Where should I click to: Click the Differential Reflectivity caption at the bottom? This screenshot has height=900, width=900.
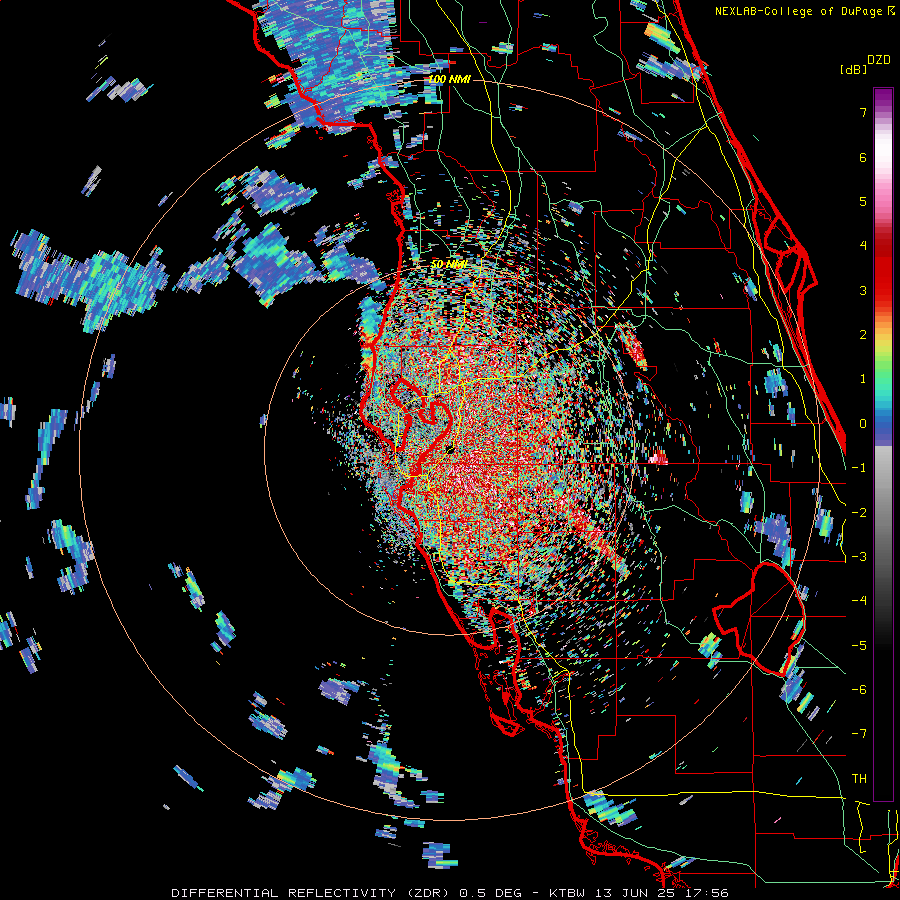coord(449,893)
